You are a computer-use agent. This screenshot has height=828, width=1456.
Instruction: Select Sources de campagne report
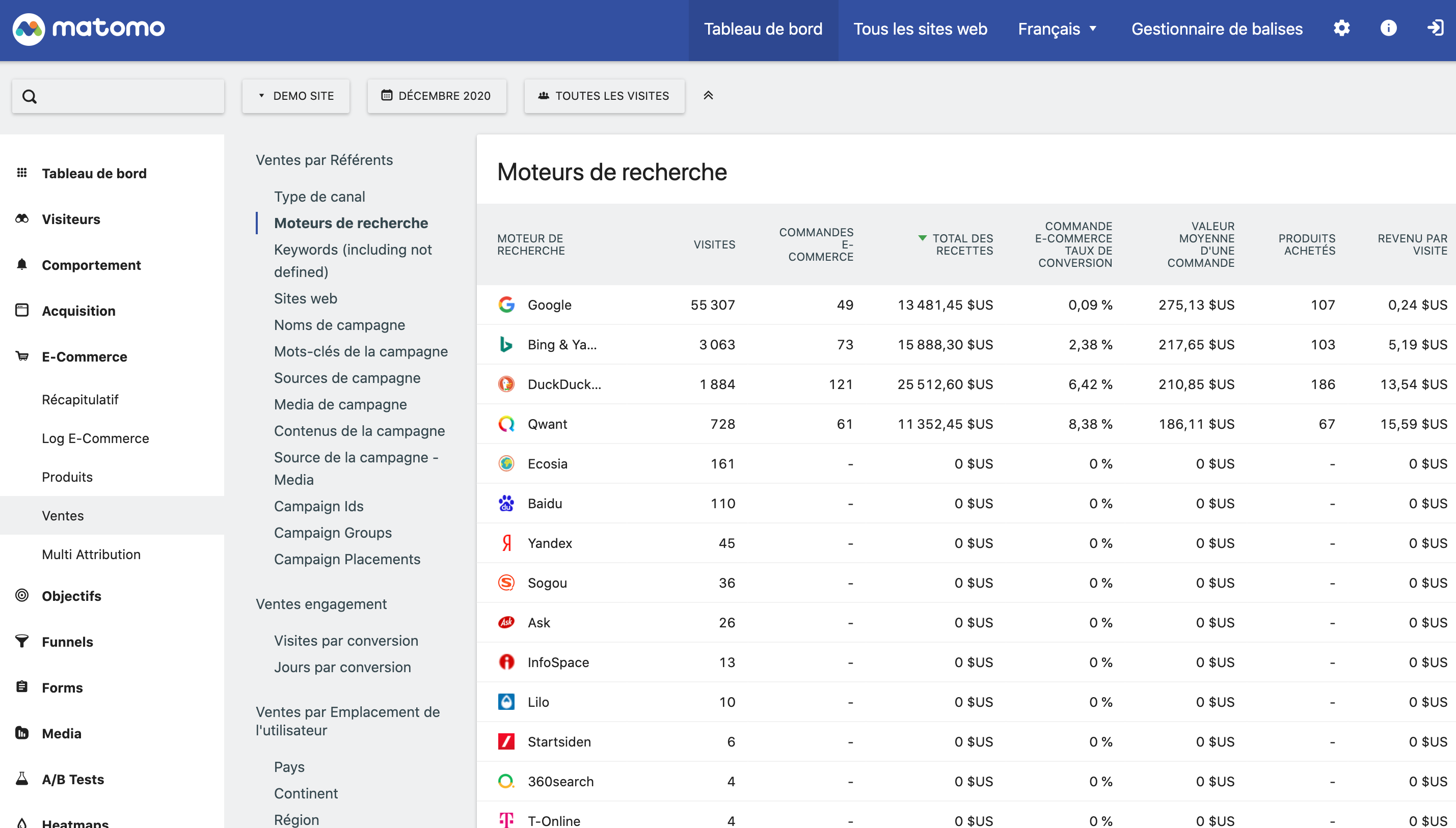[x=347, y=378]
